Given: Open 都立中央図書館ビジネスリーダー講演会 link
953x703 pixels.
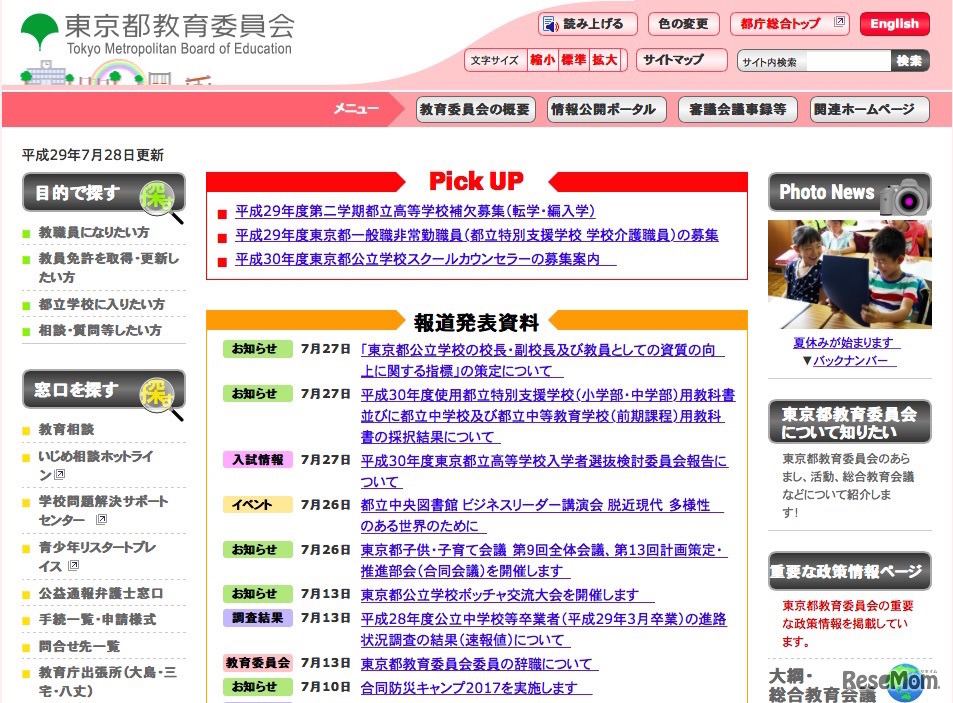Looking at the screenshot, I should [542, 515].
